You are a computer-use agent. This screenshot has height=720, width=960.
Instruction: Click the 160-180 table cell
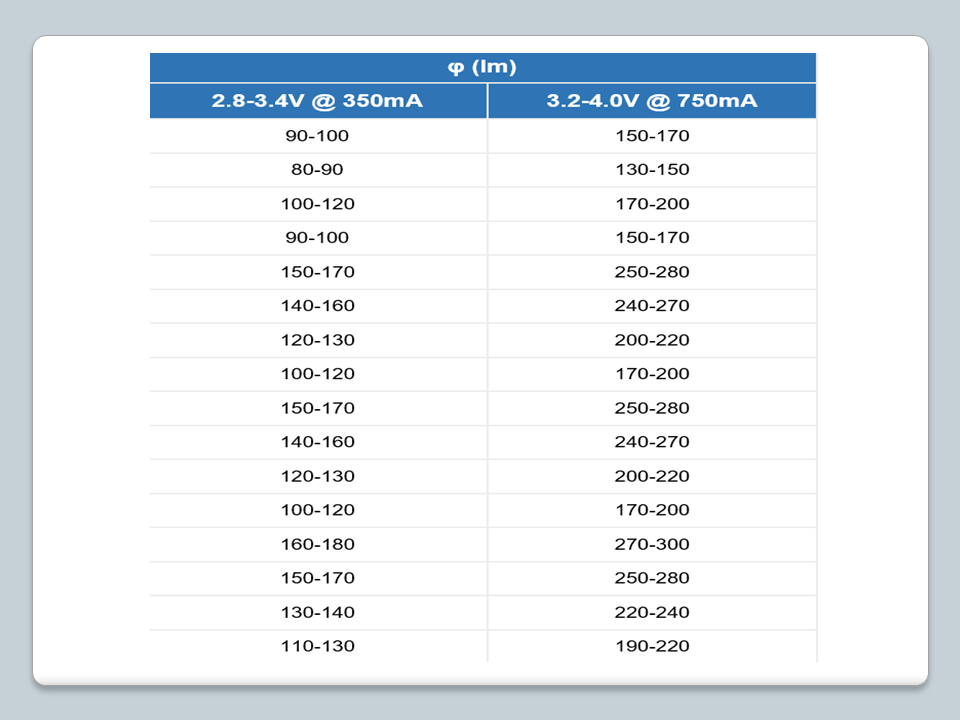[x=318, y=544]
